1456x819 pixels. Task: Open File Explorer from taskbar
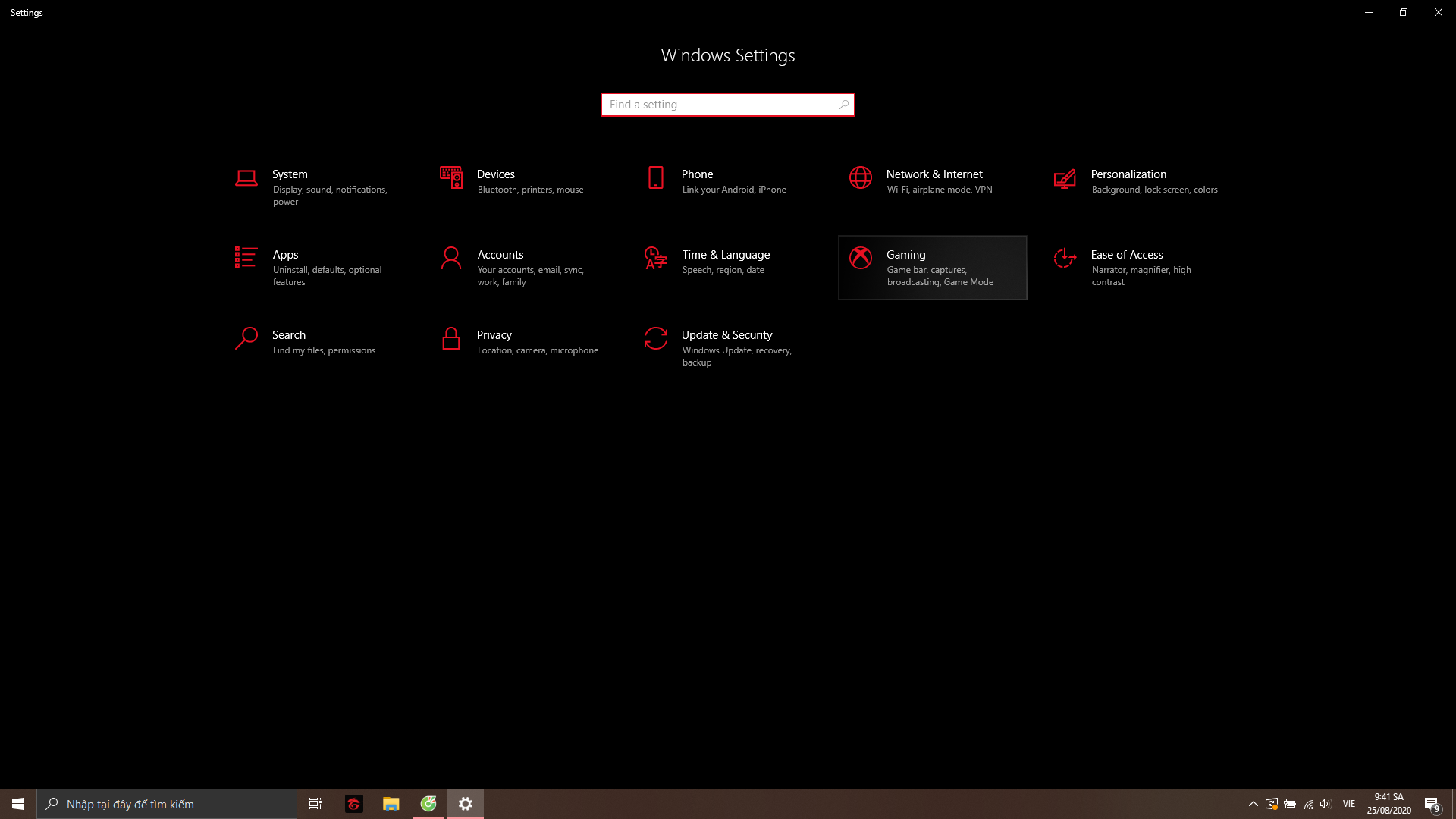tap(391, 804)
